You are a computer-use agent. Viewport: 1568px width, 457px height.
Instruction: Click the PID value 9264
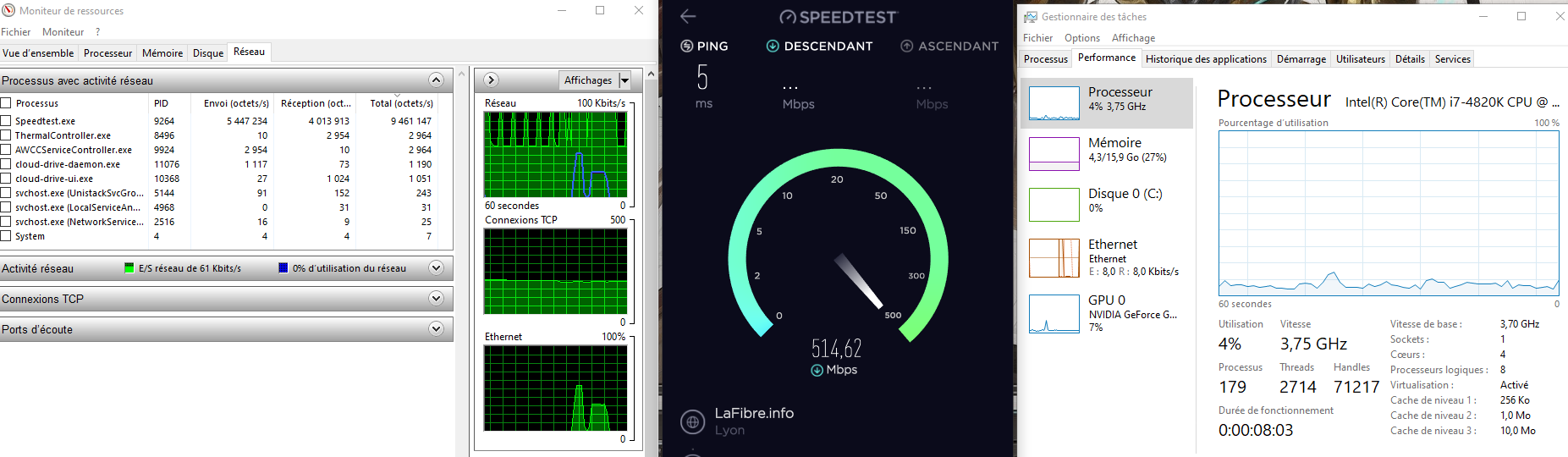pyautogui.click(x=164, y=121)
